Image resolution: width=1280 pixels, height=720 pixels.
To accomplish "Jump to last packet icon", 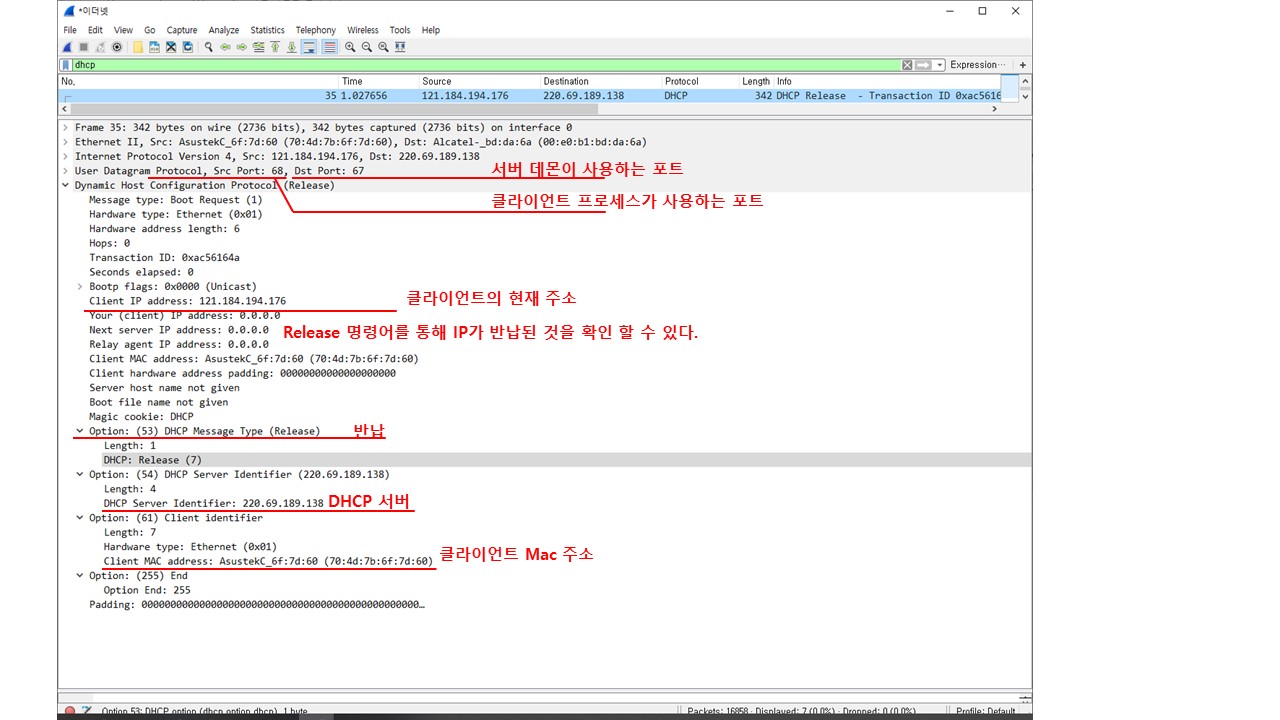I will pyautogui.click(x=291, y=47).
